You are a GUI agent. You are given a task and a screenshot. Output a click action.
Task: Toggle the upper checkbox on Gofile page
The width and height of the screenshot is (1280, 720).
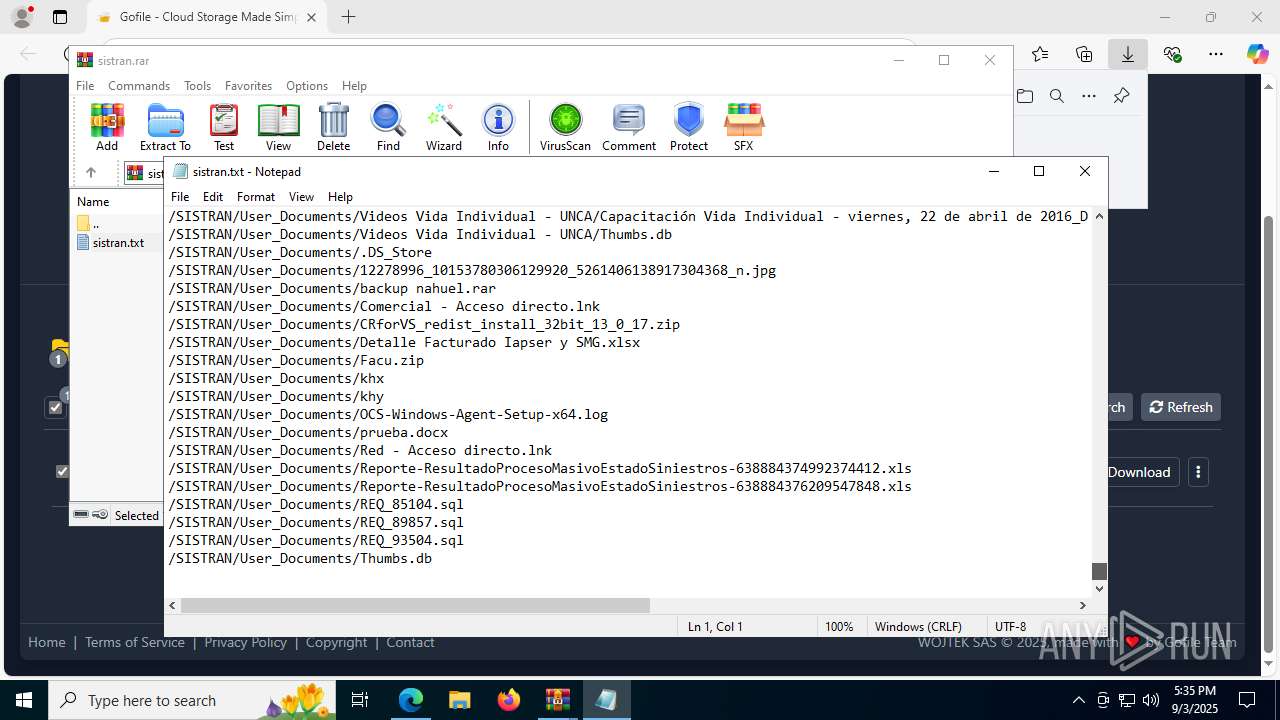[55, 407]
